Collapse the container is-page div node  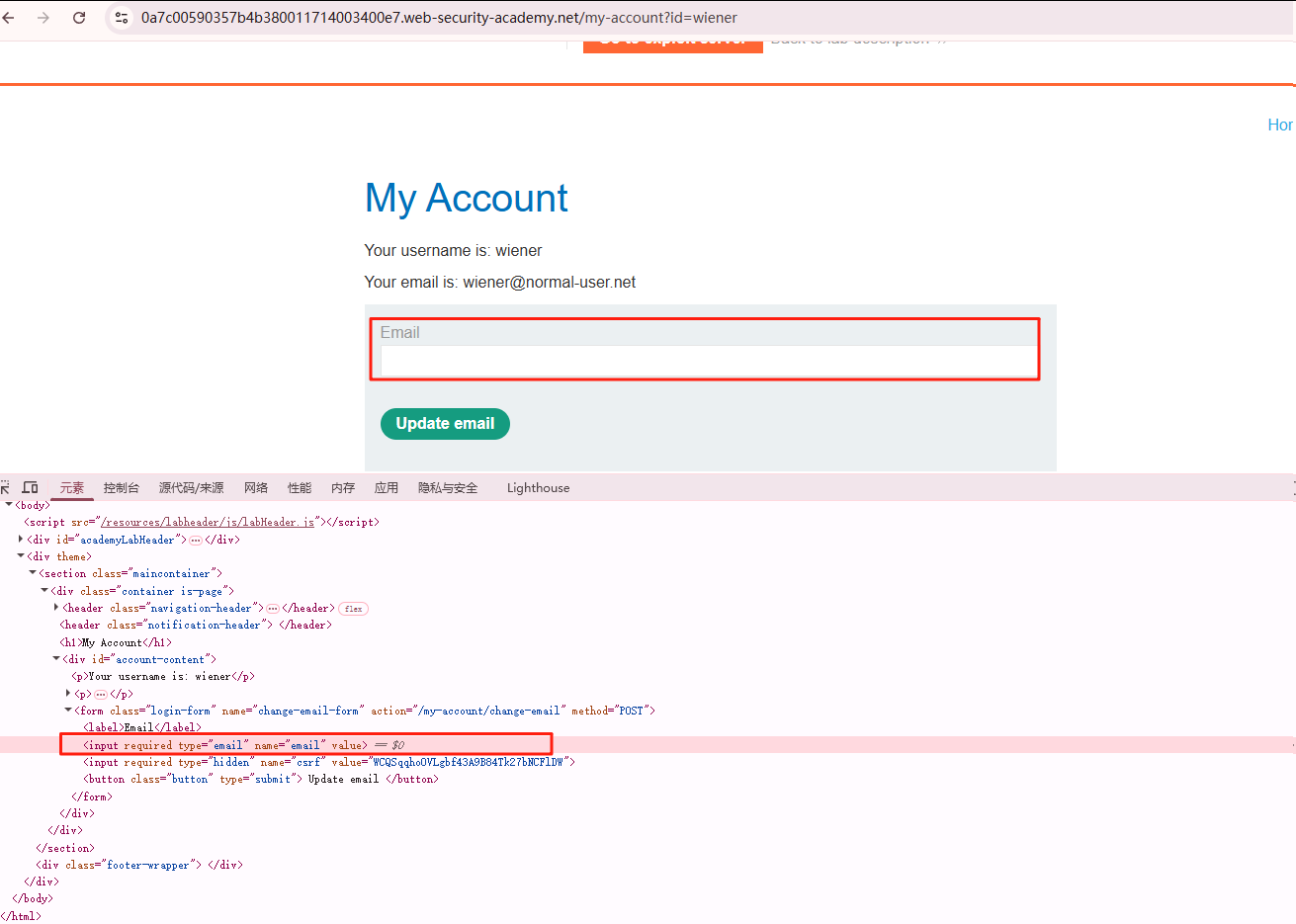click(x=44, y=591)
